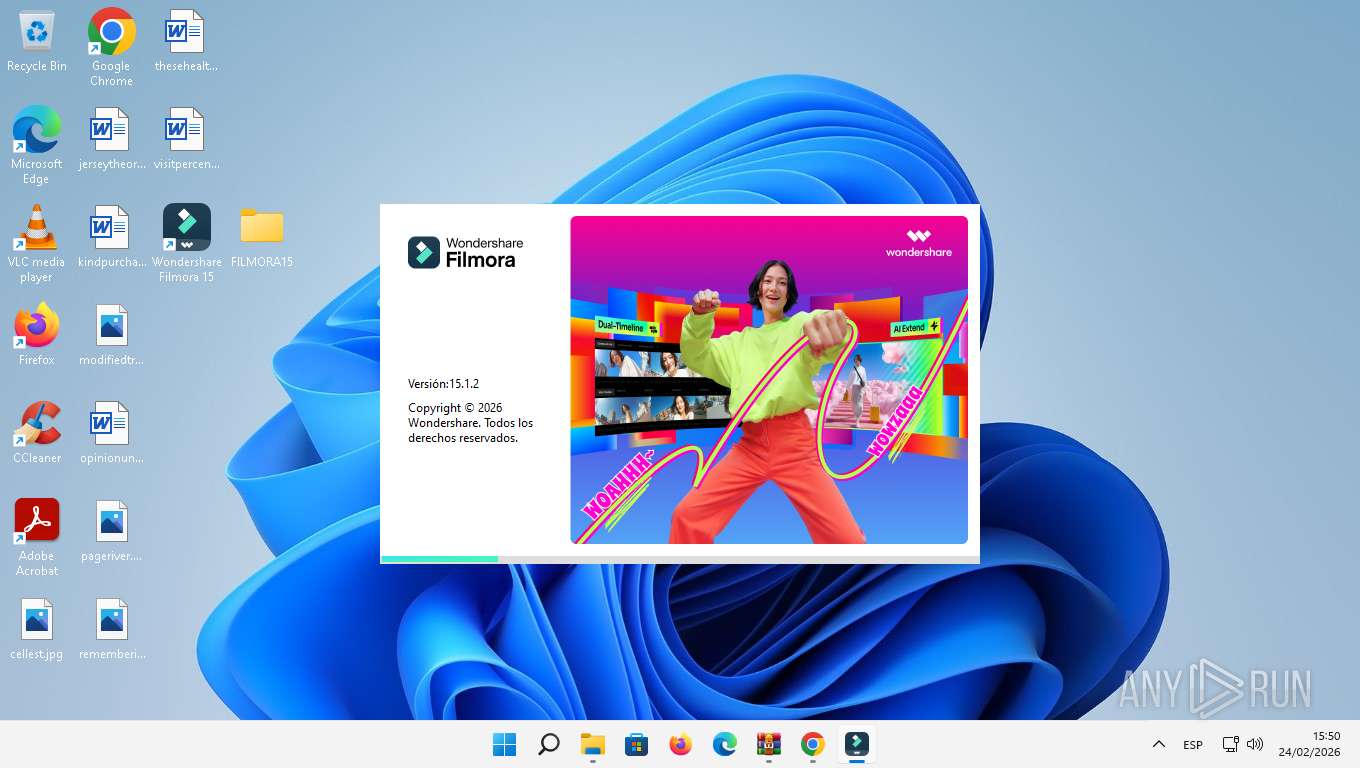Select the thesehealt... Word document icon
The width and height of the screenshot is (1360, 768).
pyautogui.click(x=185, y=42)
